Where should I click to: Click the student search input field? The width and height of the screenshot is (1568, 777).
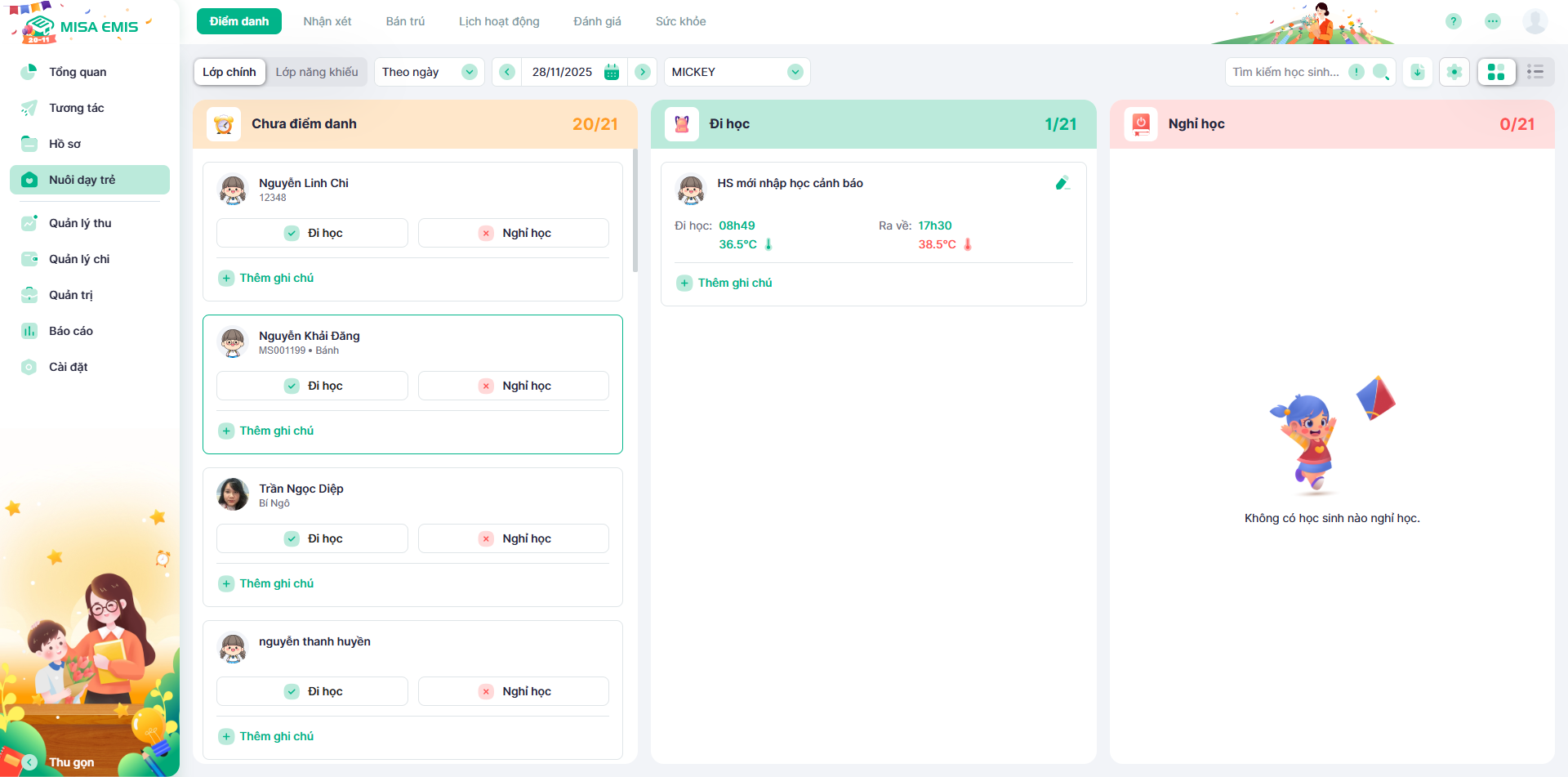coord(1285,72)
